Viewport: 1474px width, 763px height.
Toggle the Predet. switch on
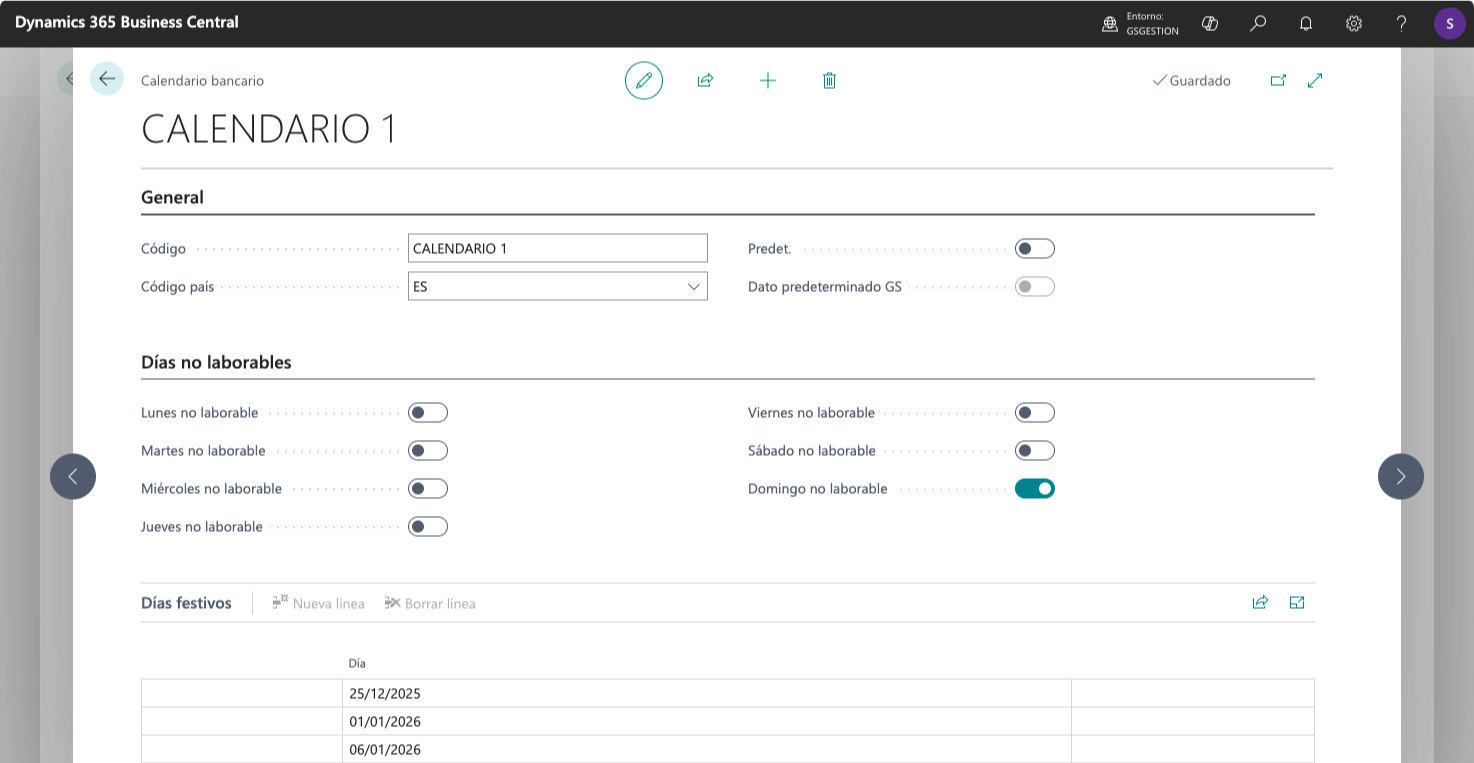tap(1034, 249)
